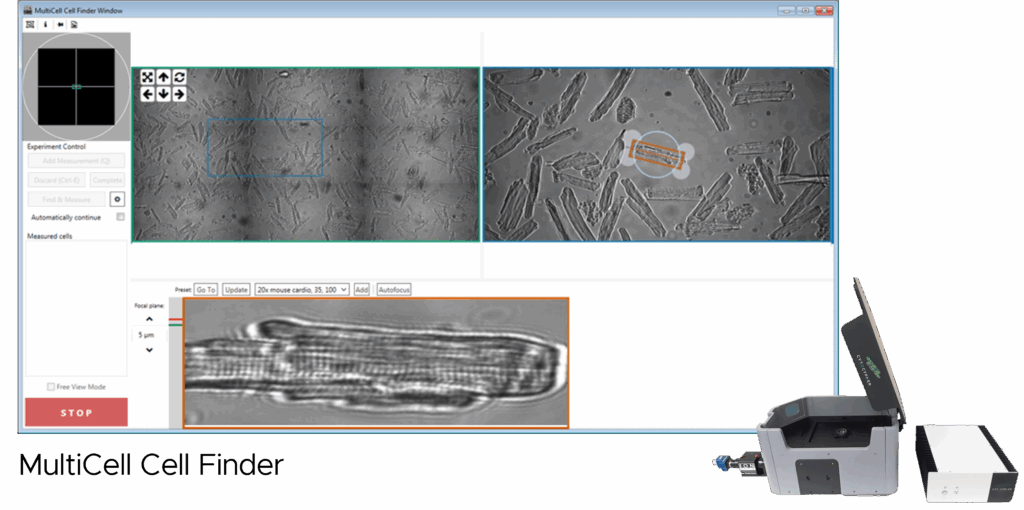Open the 20x mouse cardio preset dropdown

[302, 289]
